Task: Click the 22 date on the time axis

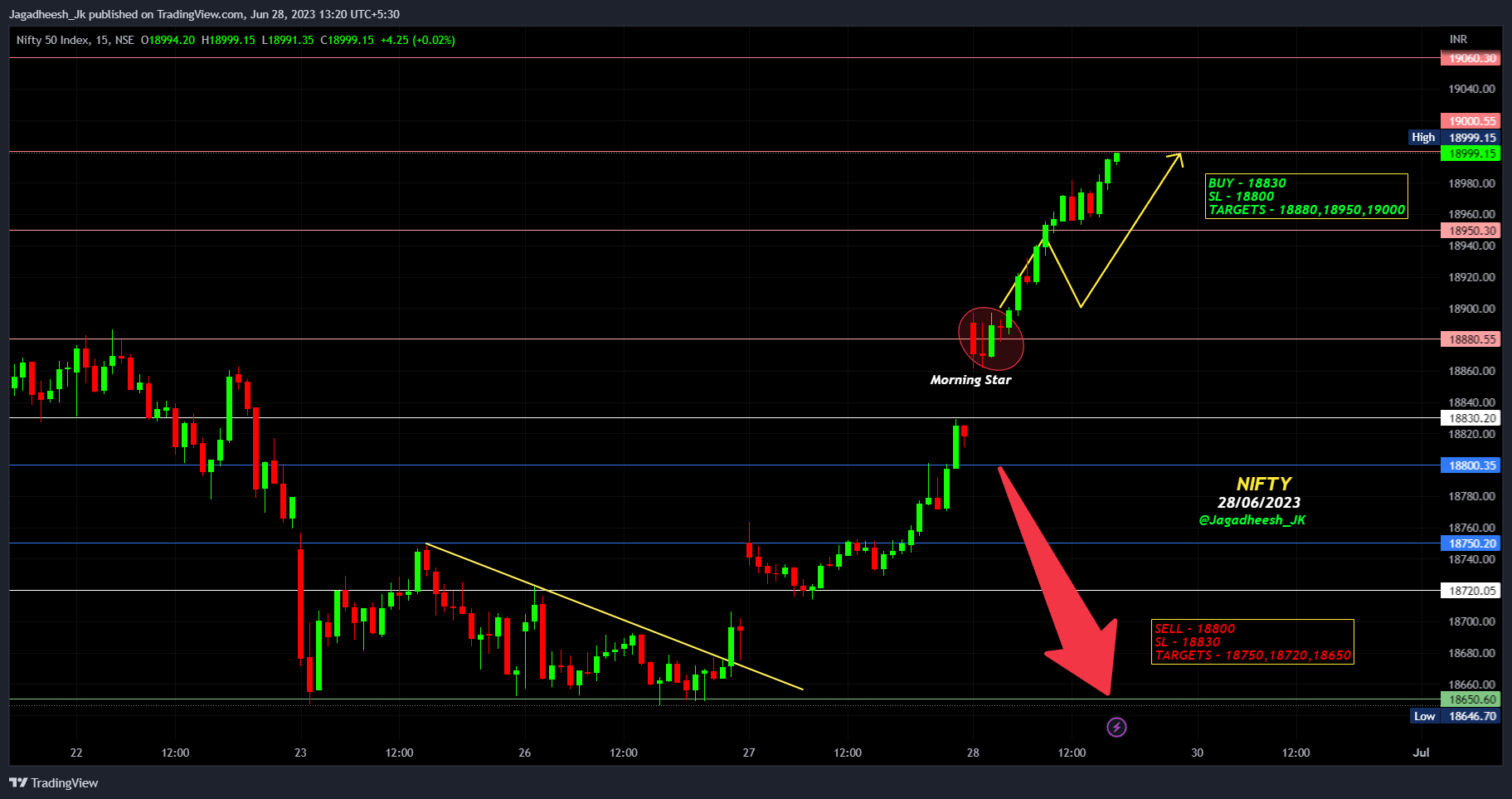Action: coord(76,753)
